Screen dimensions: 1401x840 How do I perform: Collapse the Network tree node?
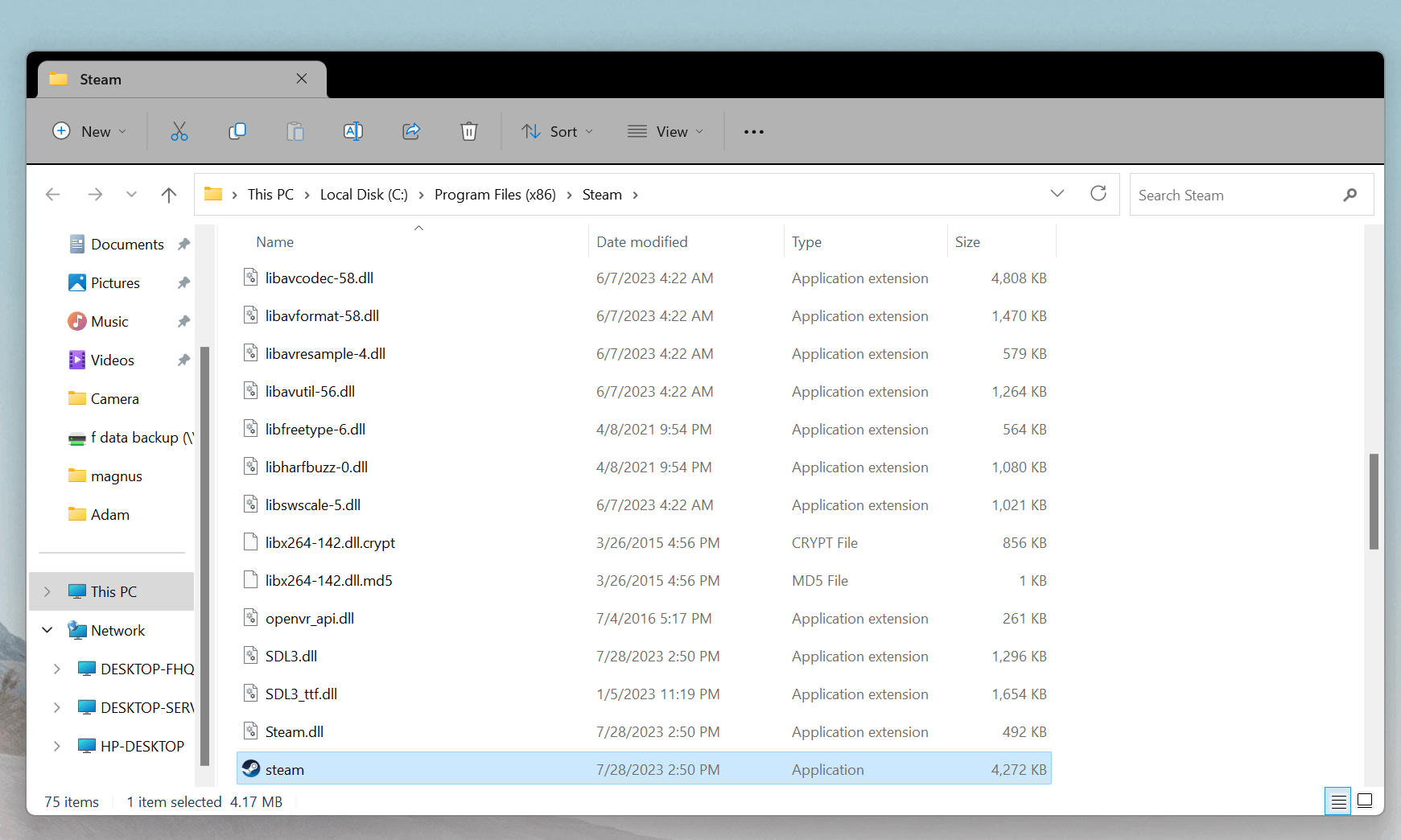coord(47,630)
